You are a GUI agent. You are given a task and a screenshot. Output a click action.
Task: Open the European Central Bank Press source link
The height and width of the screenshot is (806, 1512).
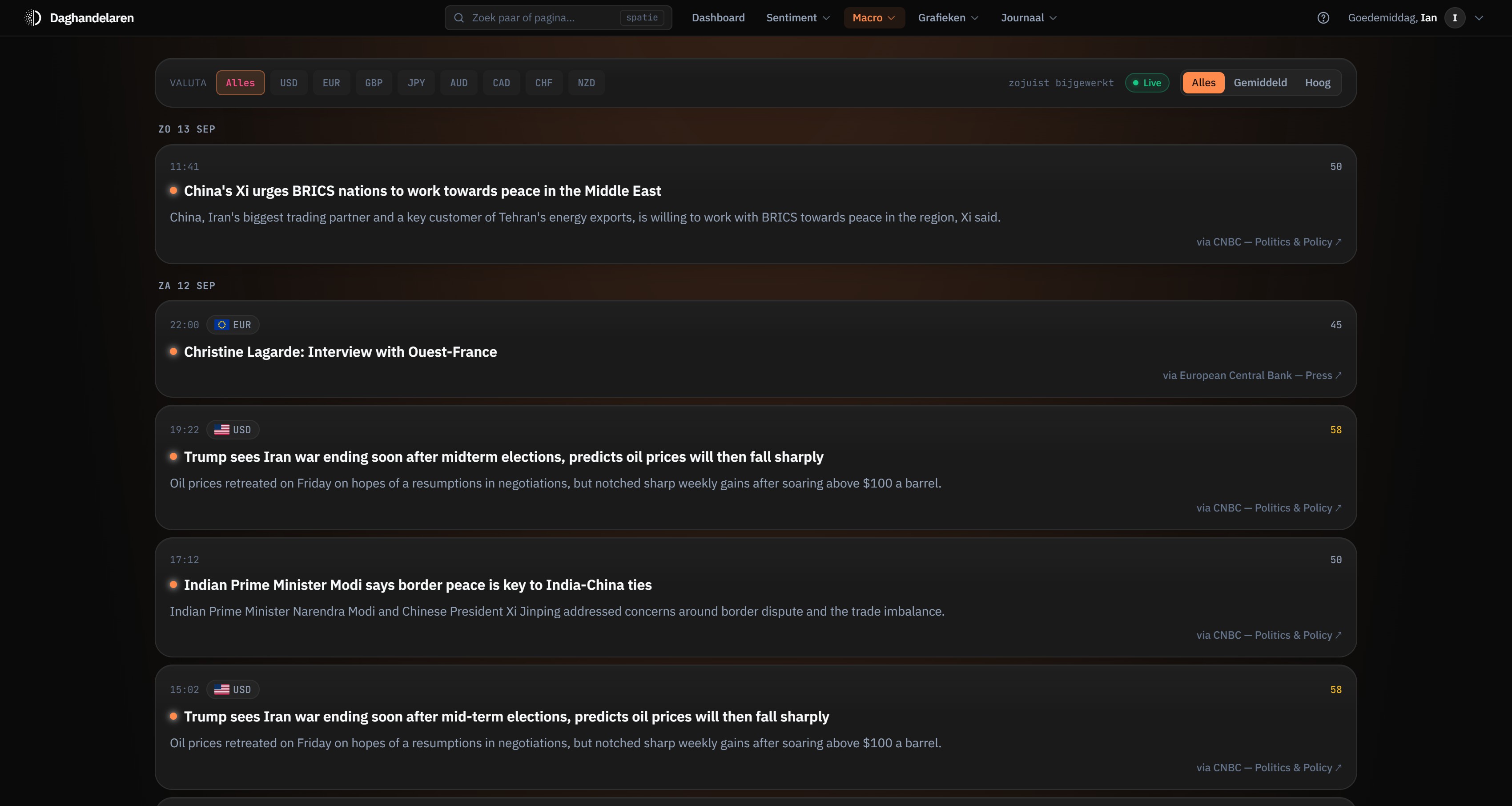[1252, 375]
